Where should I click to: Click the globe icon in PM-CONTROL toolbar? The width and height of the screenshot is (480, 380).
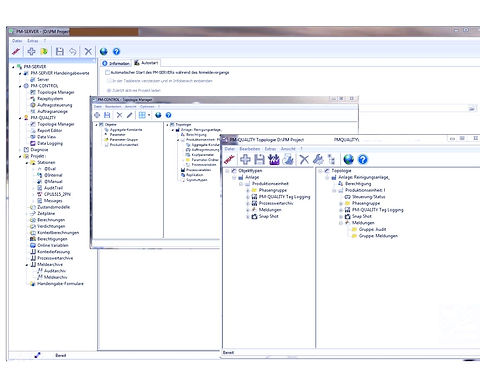tap(158, 115)
